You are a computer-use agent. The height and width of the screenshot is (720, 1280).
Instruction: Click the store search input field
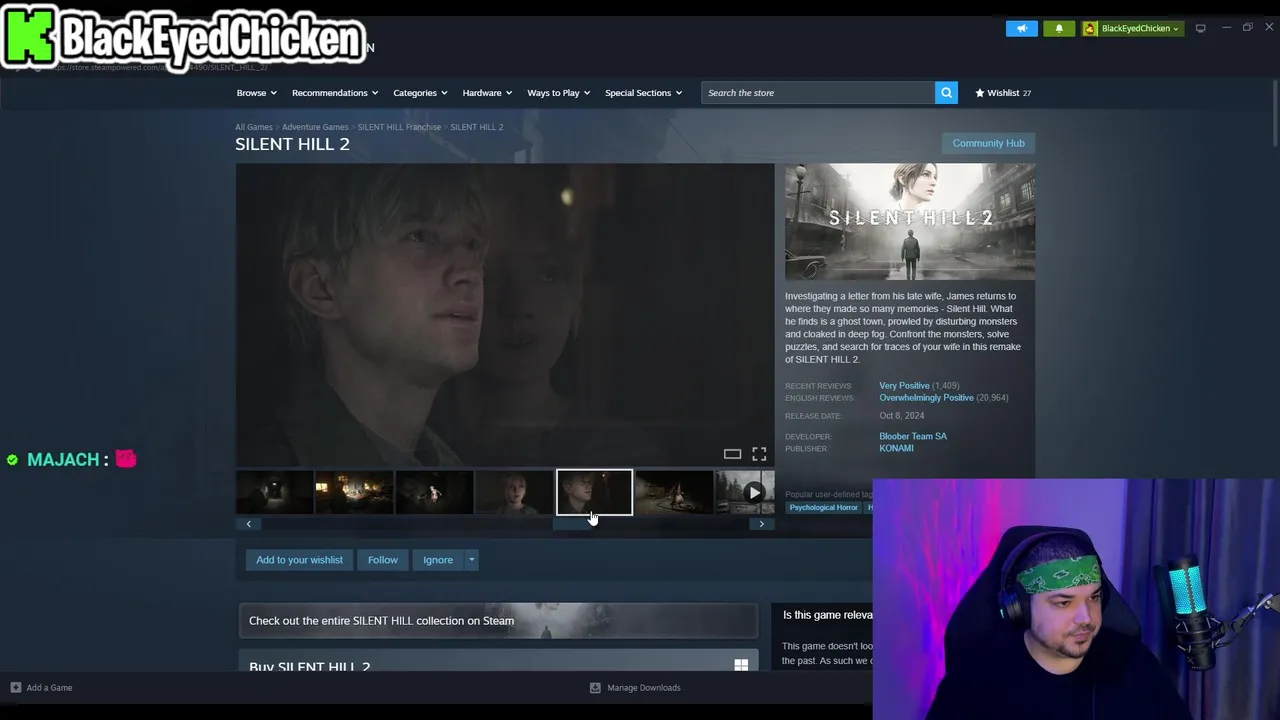point(818,93)
